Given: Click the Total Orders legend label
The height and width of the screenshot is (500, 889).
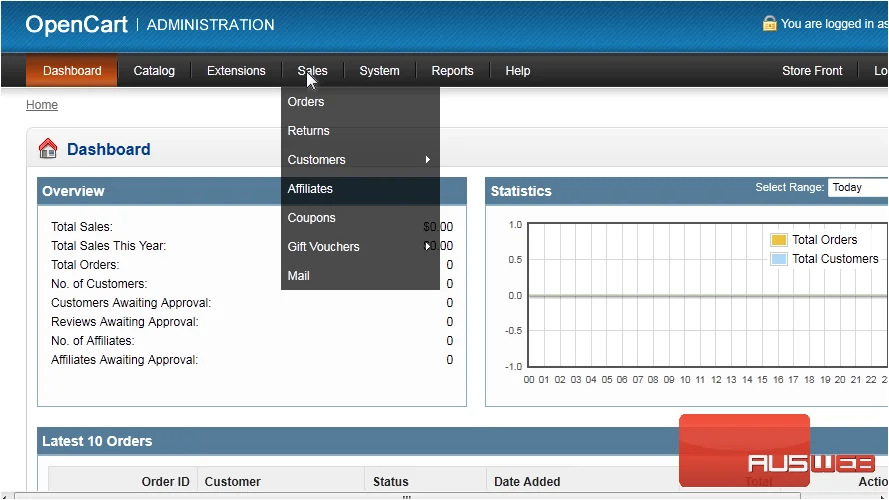Looking at the screenshot, I should (x=824, y=240).
